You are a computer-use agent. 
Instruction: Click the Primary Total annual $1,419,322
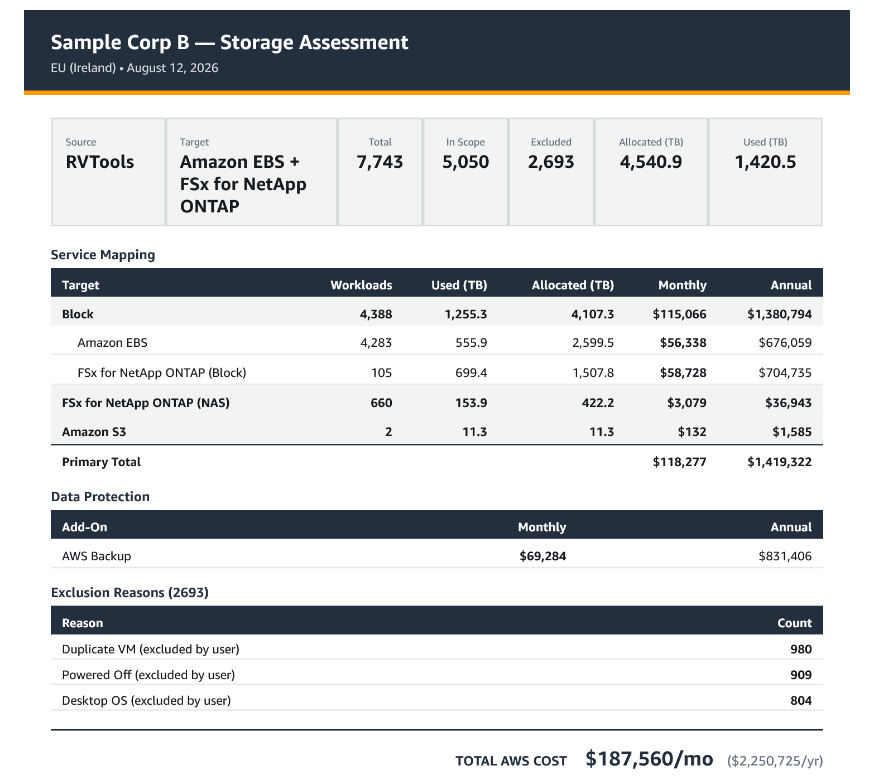[779, 462]
